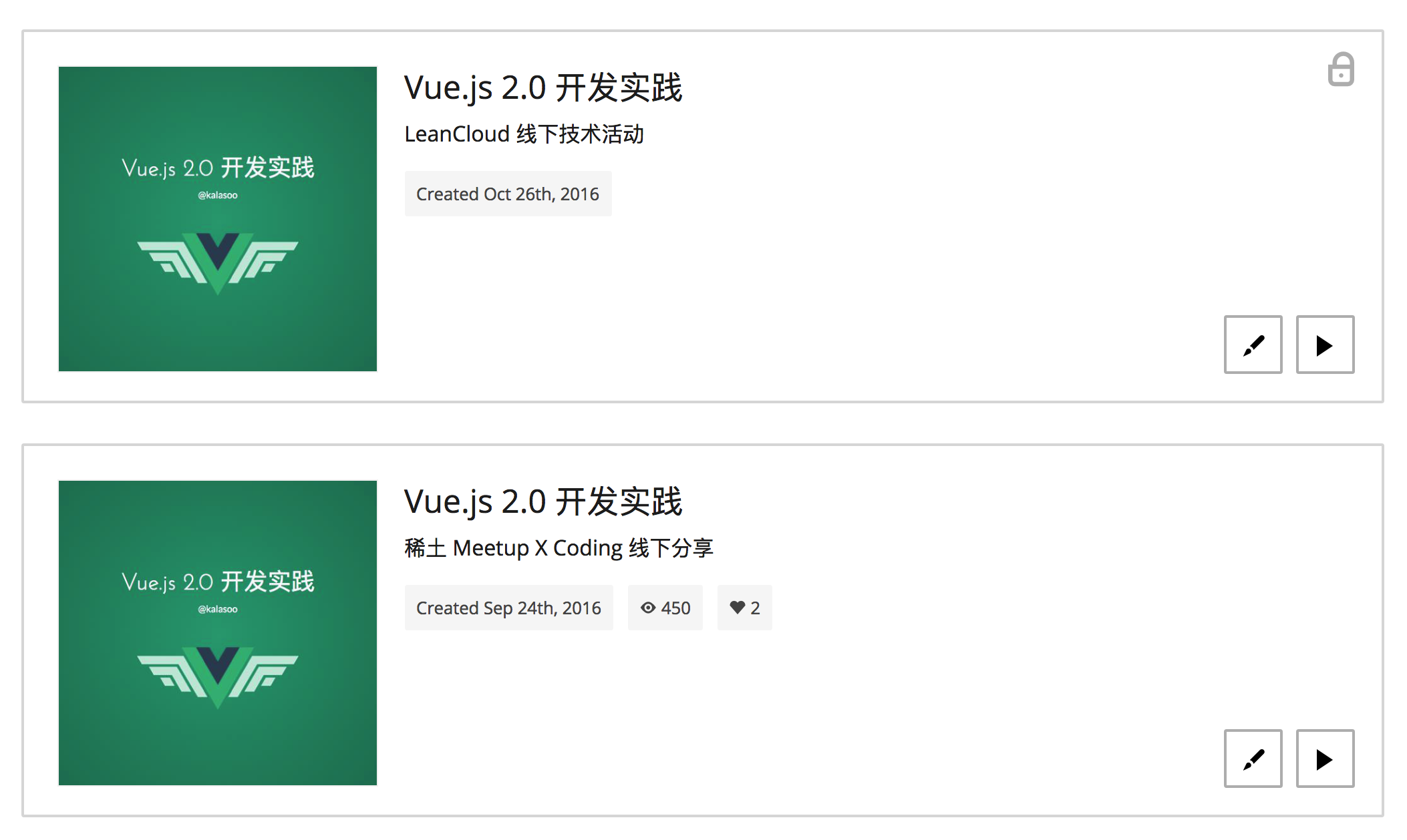The image size is (1407, 840).
Task: Open the LeanCloud deck's green thumbnail
Action: tap(218, 219)
